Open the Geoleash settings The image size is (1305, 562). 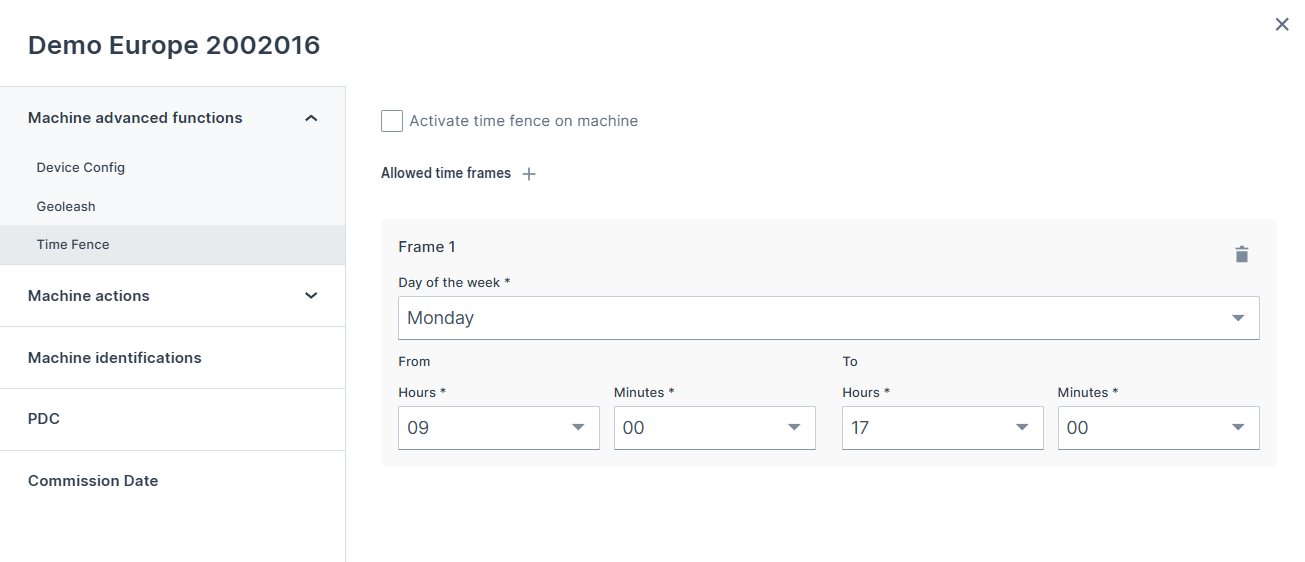click(x=66, y=207)
